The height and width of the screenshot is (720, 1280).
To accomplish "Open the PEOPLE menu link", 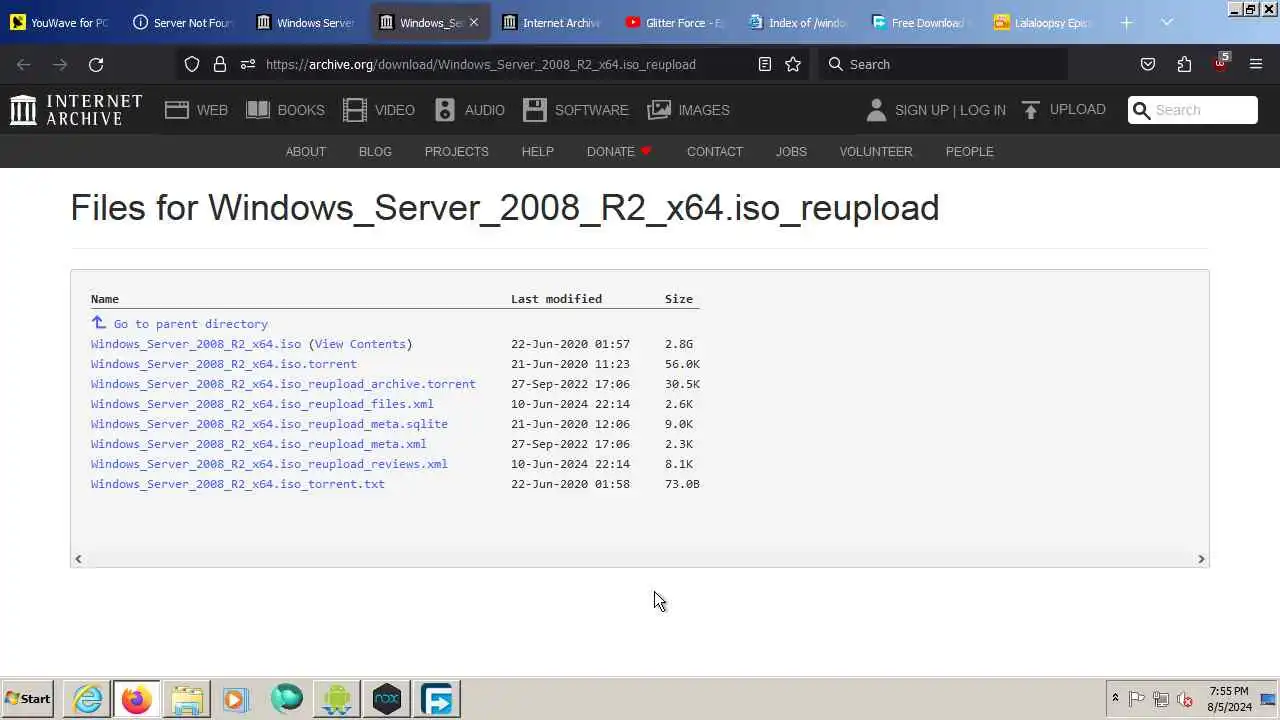I will 970,151.
